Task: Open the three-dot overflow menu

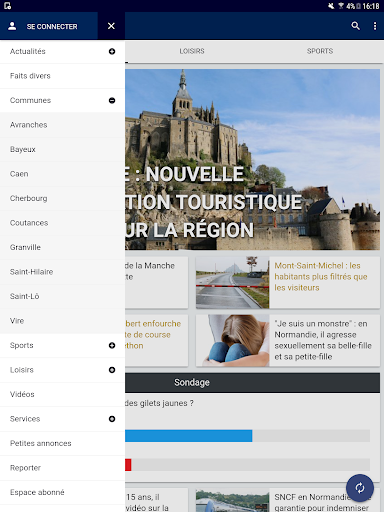Action: pos(375,26)
